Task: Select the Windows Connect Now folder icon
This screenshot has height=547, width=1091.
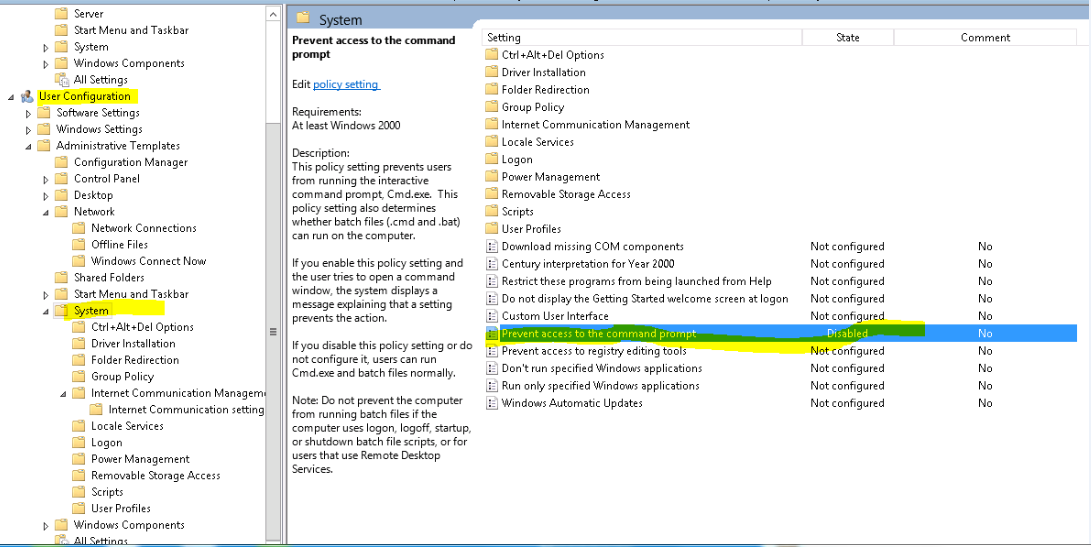Action: coord(79,261)
